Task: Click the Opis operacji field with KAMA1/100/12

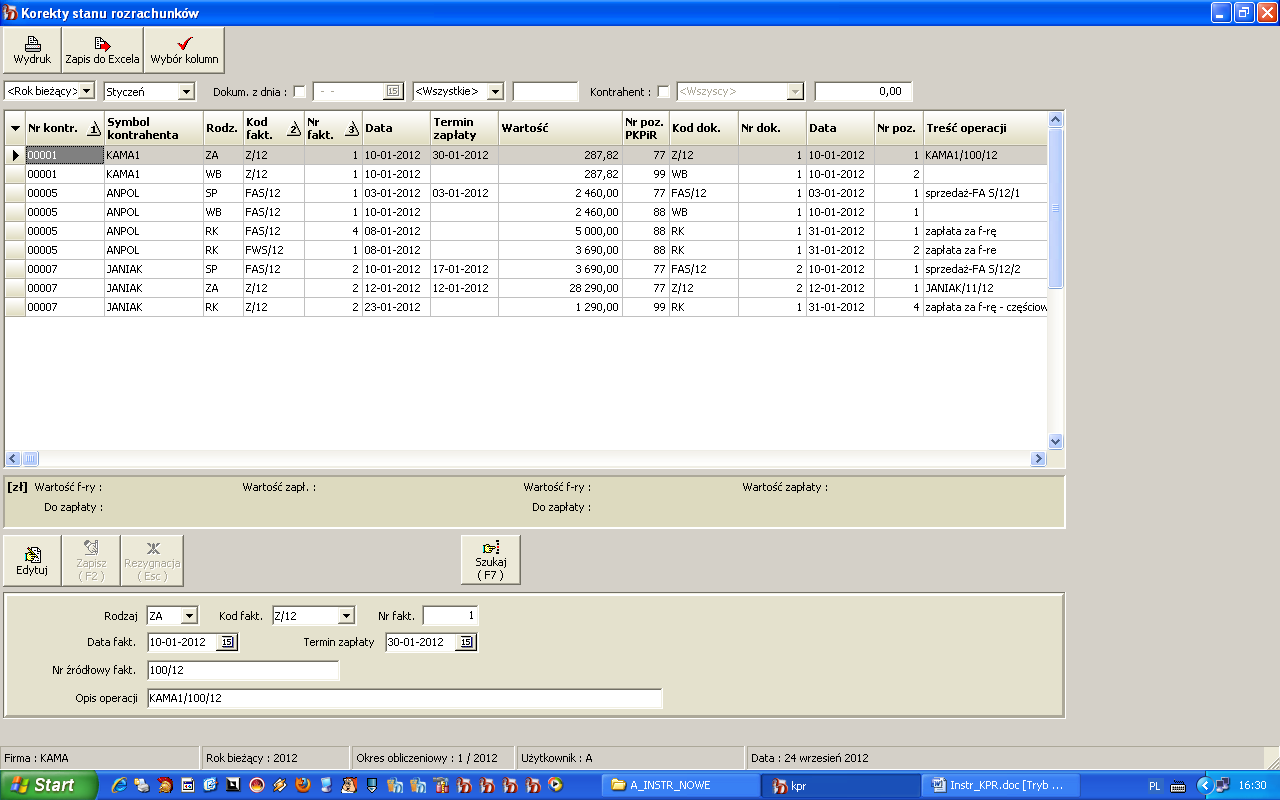Action: [404, 698]
